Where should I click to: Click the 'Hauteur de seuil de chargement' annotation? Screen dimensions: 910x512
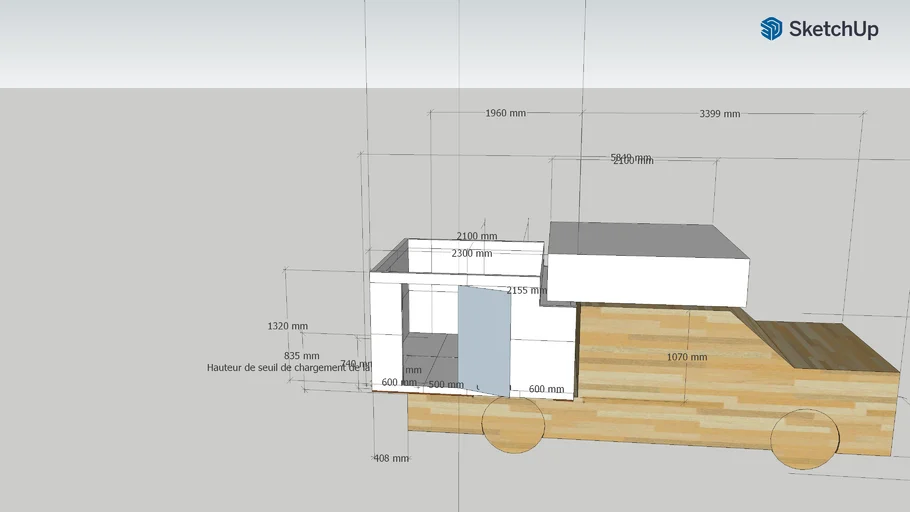click(282, 368)
